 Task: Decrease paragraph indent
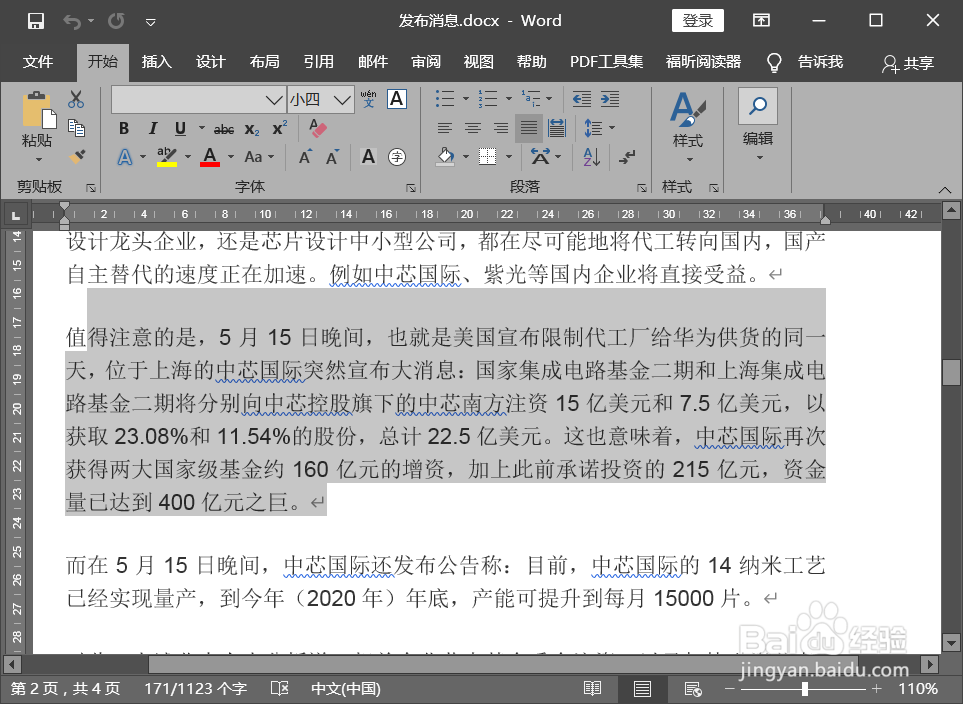coord(582,99)
